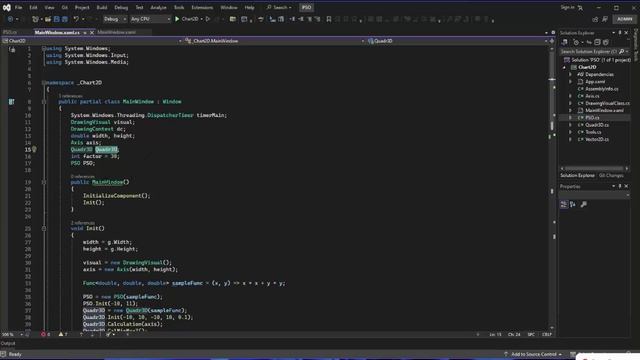Click the Solution Explorer horizontal scrollbar
This screenshot has width=640, height=360.
594,168
